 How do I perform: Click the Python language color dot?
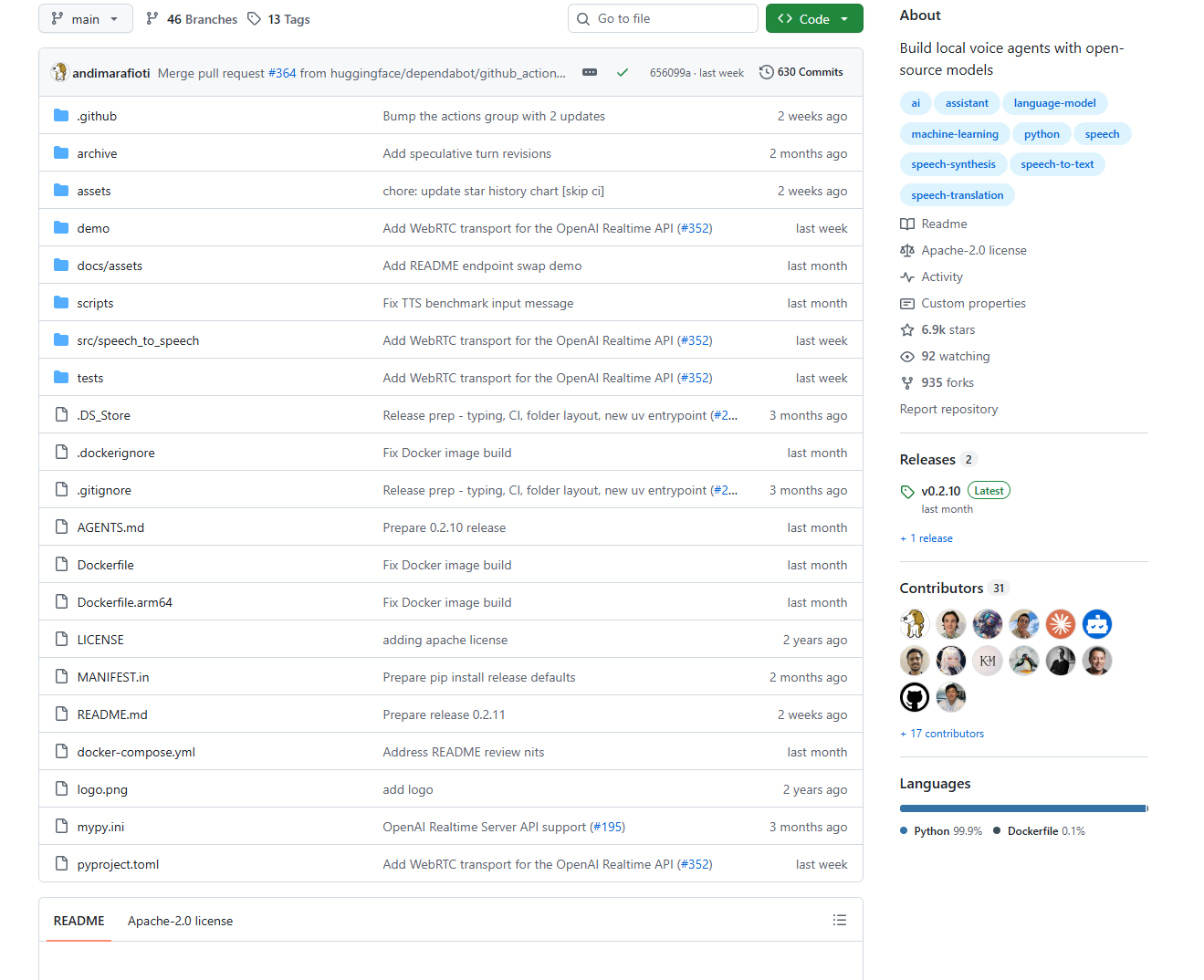click(904, 830)
